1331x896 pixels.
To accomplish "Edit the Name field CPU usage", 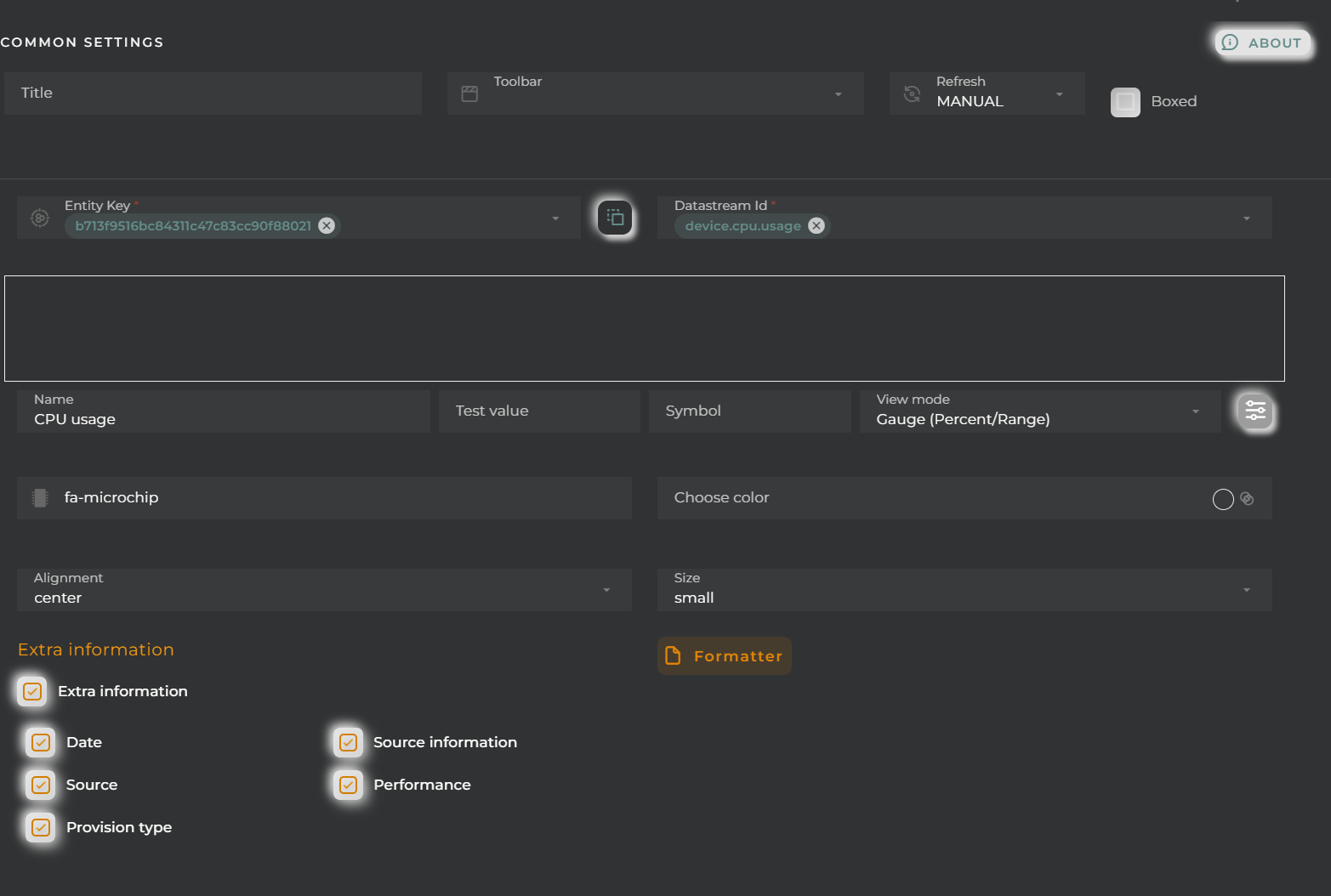I will click(223, 411).
